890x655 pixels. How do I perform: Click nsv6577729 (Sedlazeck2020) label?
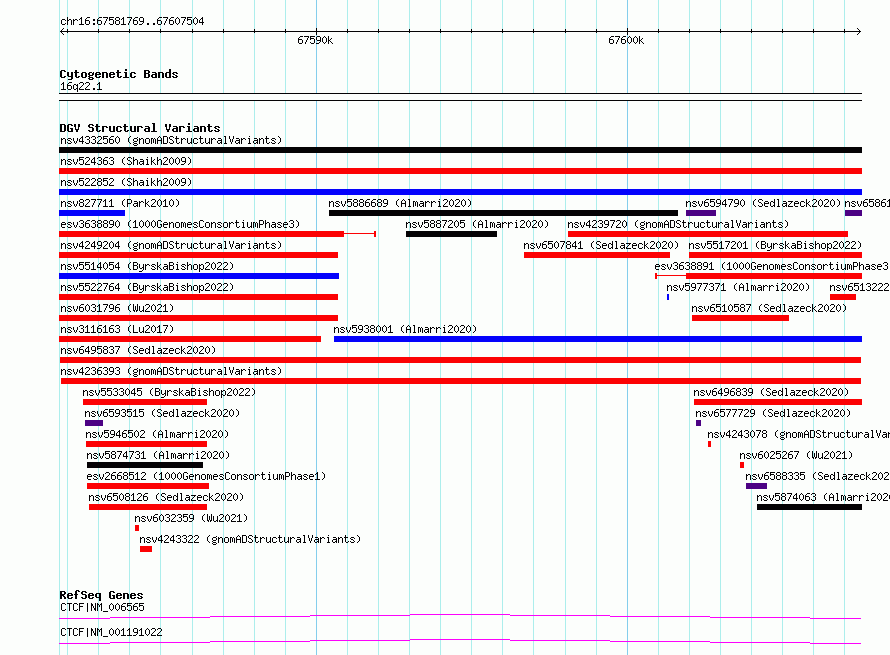tap(773, 413)
